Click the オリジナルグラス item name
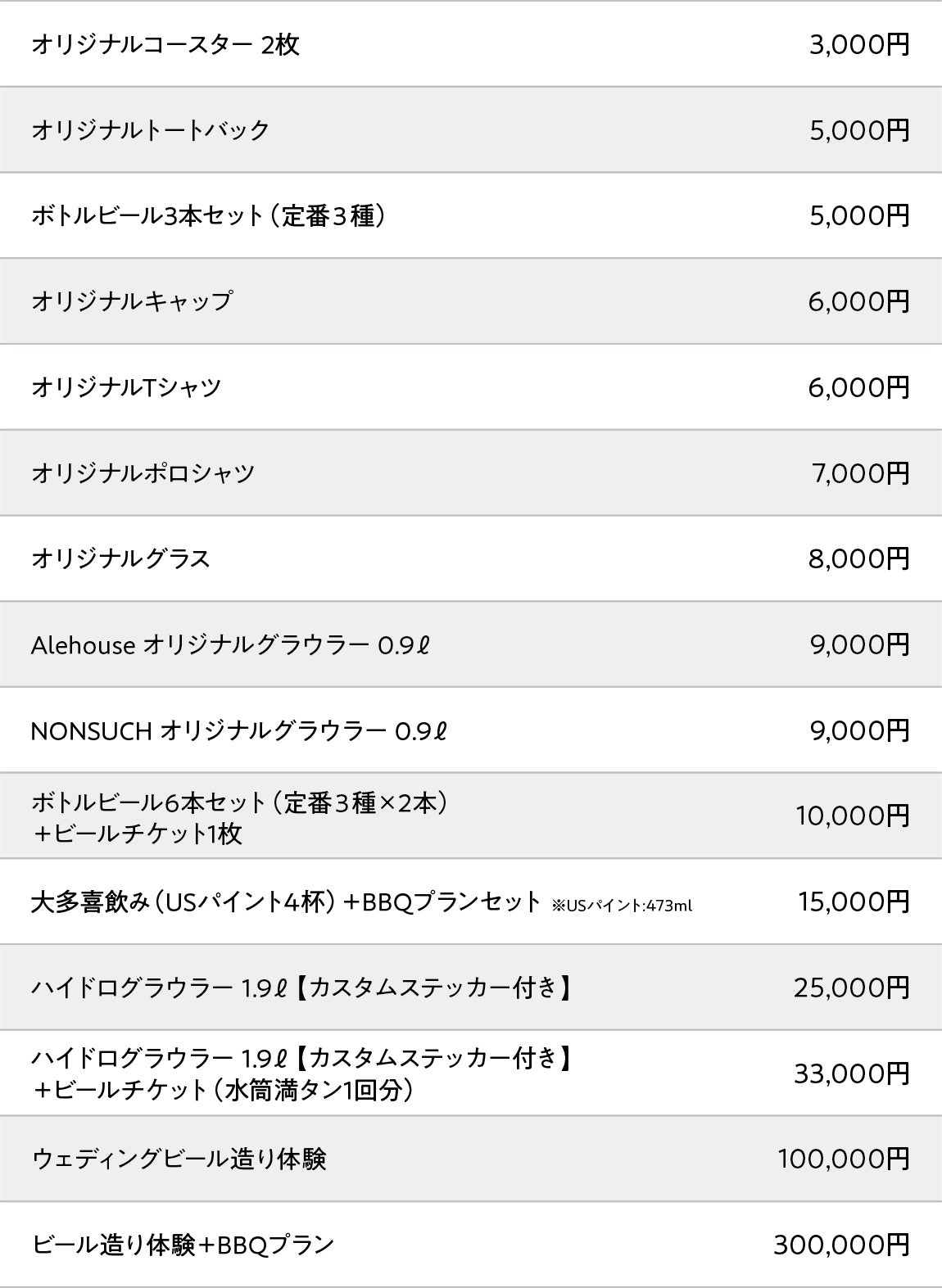 pos(120,558)
